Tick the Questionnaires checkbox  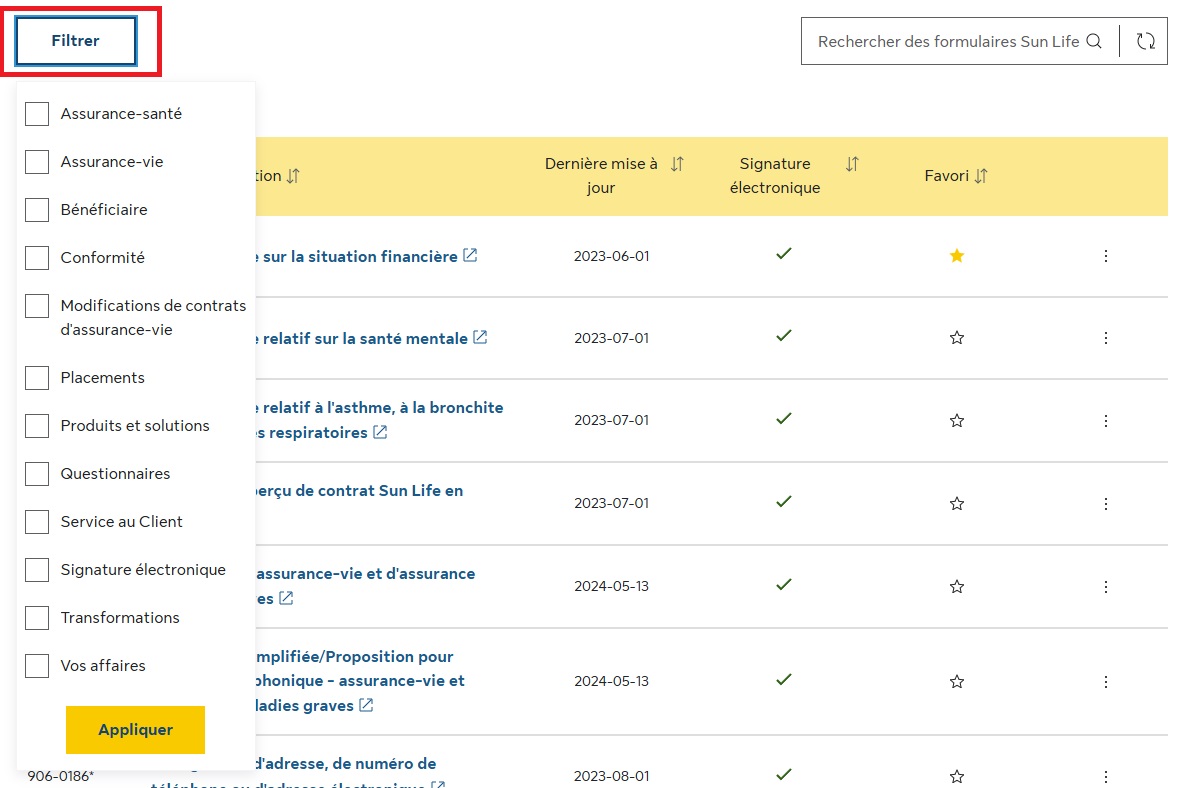click(37, 474)
